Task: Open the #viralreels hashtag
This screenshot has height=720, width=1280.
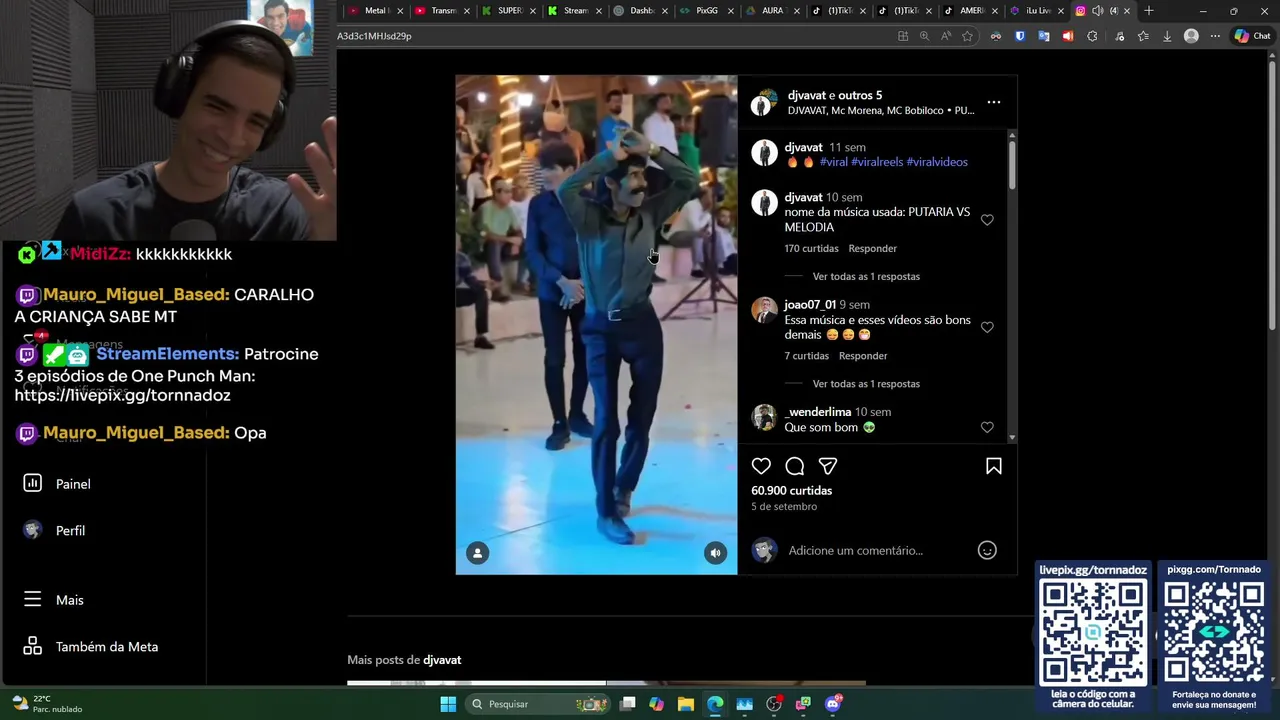Action: click(x=877, y=162)
